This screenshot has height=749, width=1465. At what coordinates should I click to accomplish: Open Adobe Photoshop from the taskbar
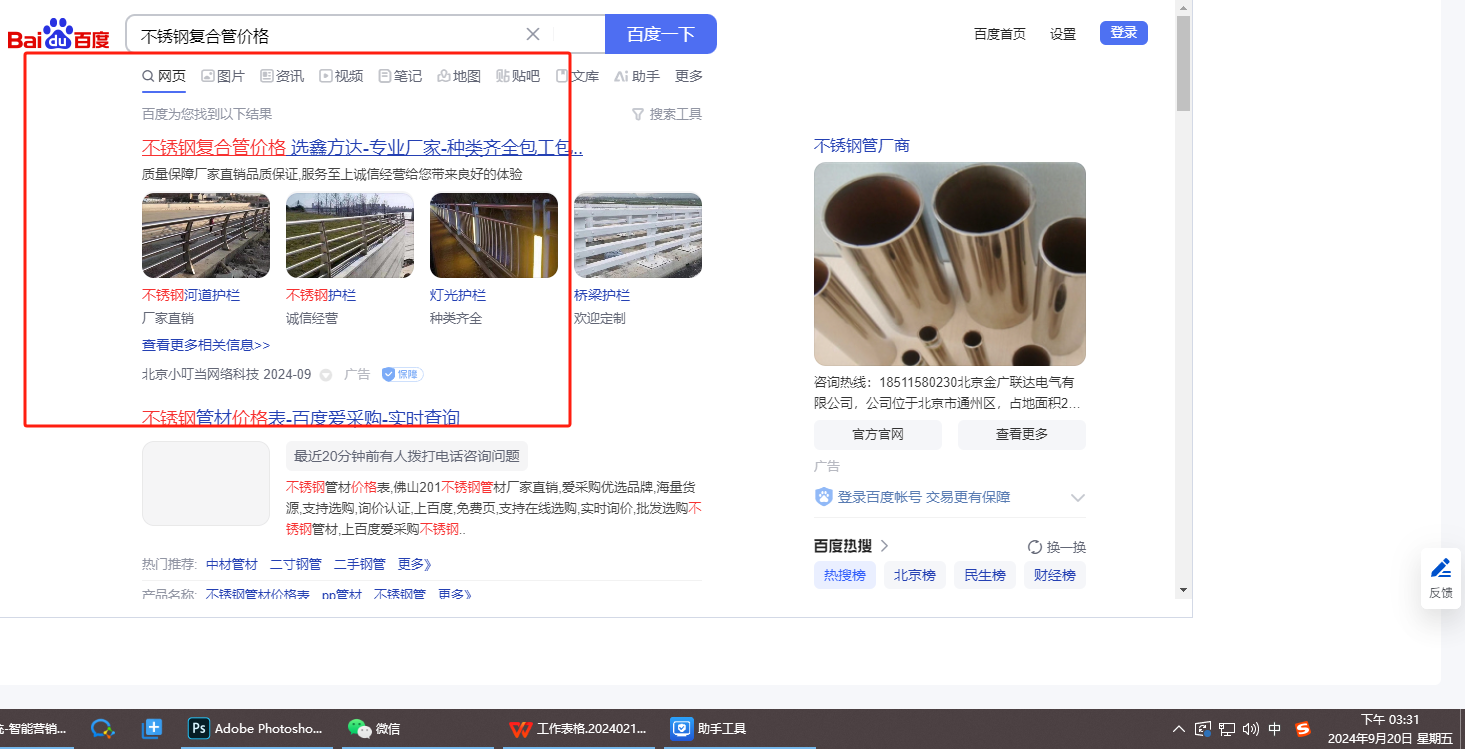257,729
